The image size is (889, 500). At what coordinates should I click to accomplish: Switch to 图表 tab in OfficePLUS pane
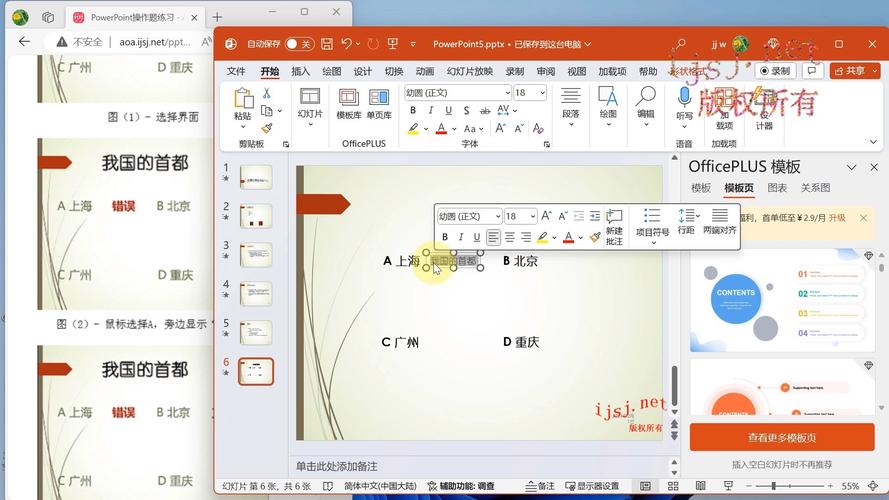coord(777,188)
